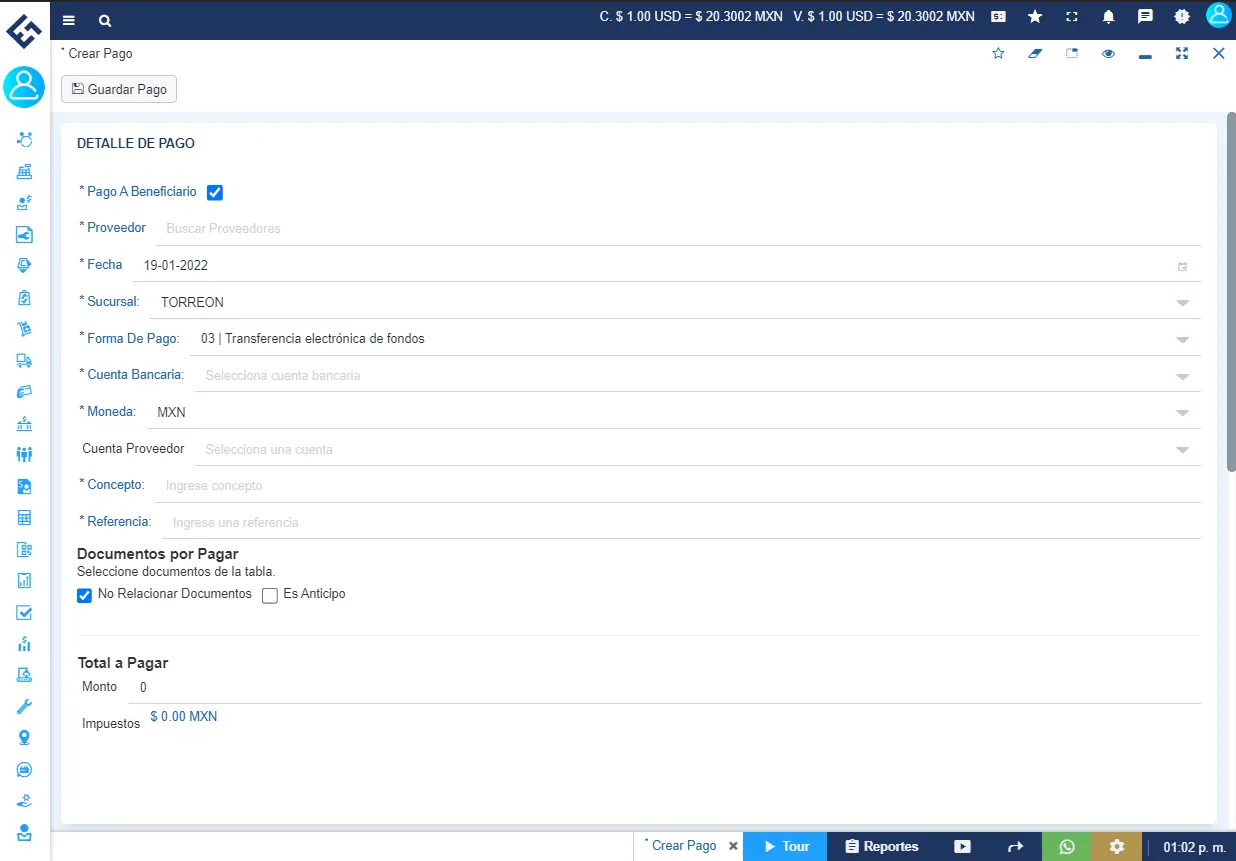Enable the Es Anticipo checkbox
Image resolution: width=1236 pixels, height=861 pixels.
[270, 595]
